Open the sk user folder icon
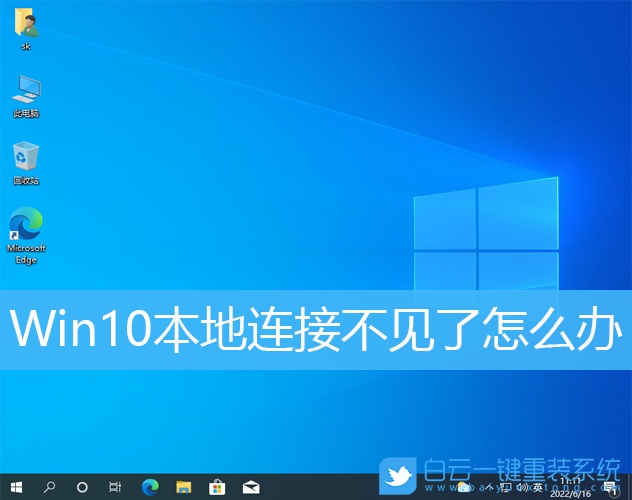The width and height of the screenshot is (632, 500). point(26,28)
